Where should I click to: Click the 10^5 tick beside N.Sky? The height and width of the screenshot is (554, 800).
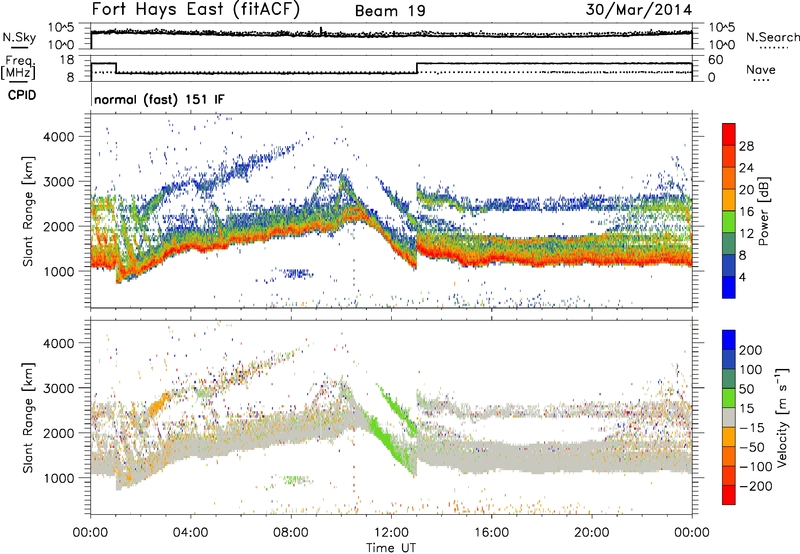pyautogui.click(x=61, y=27)
